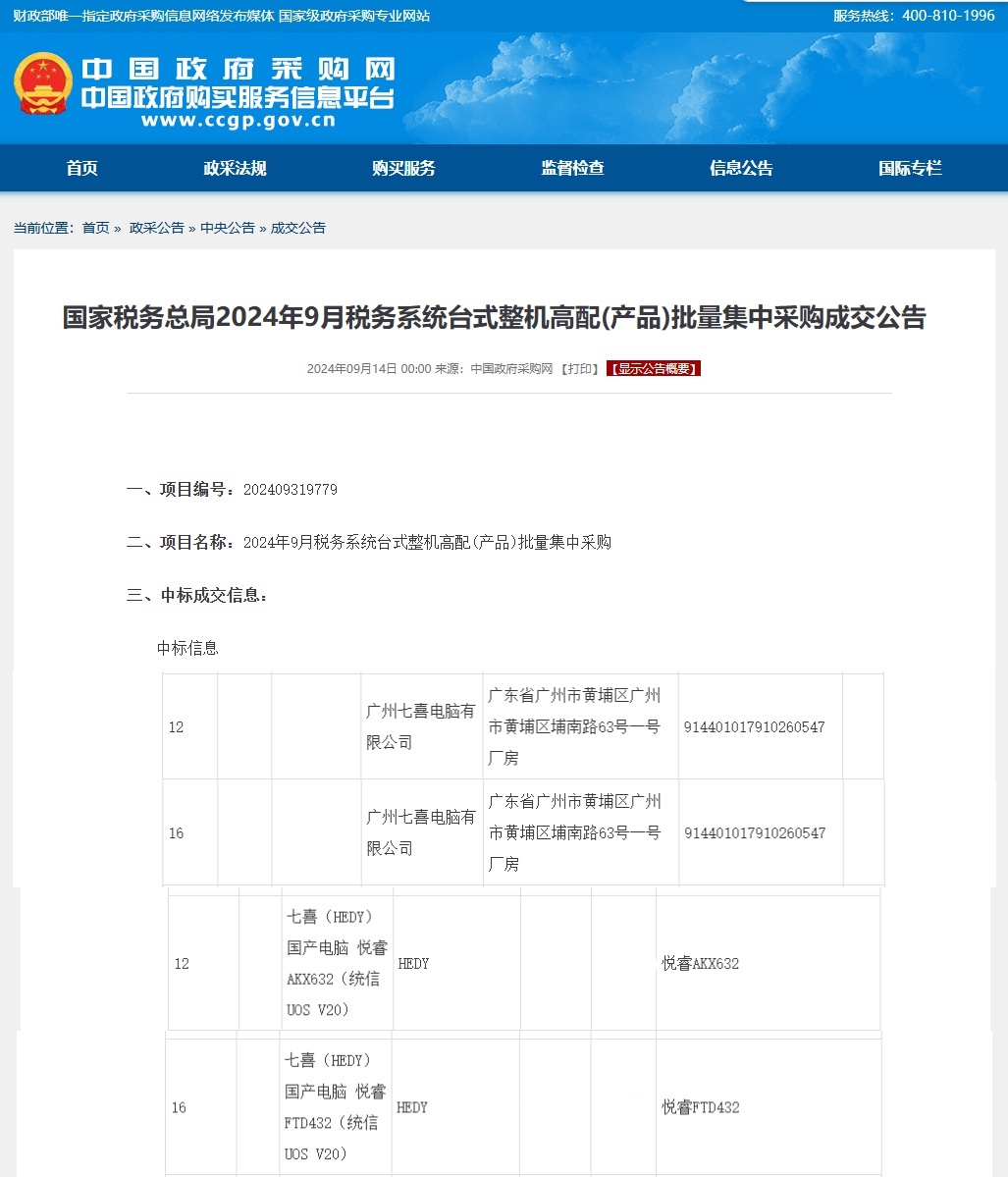Click the credit code cell in supplier row 12
Viewport: 1008px width, 1177px height.
tap(761, 726)
